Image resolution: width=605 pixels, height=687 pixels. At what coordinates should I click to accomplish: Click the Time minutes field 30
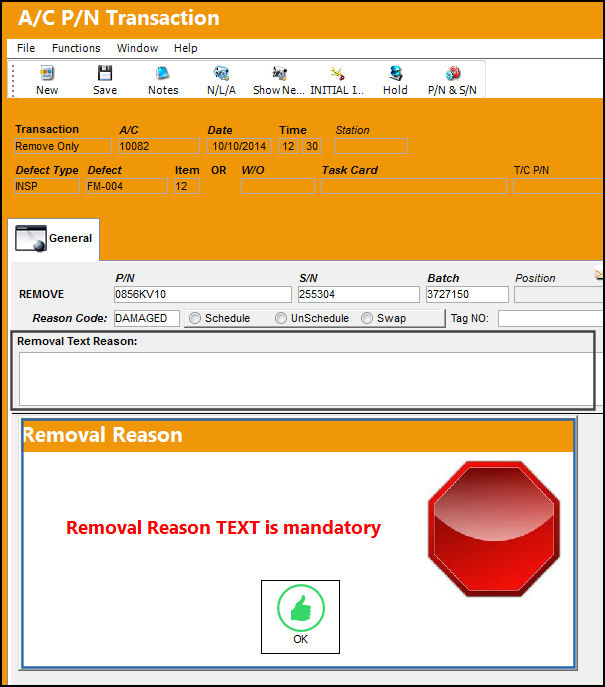pyautogui.click(x=312, y=146)
